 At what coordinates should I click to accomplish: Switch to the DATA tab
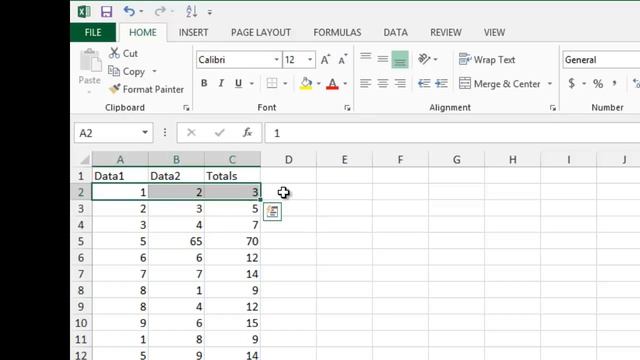(x=396, y=33)
